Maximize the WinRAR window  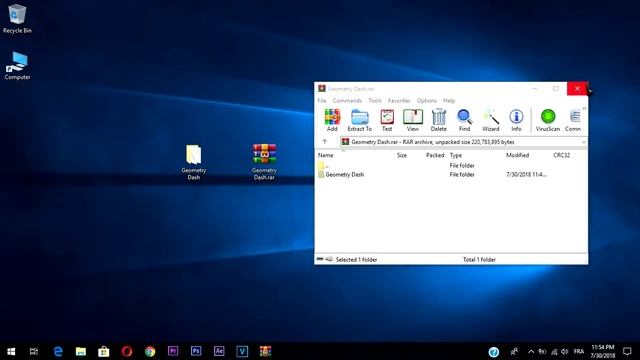coord(556,89)
